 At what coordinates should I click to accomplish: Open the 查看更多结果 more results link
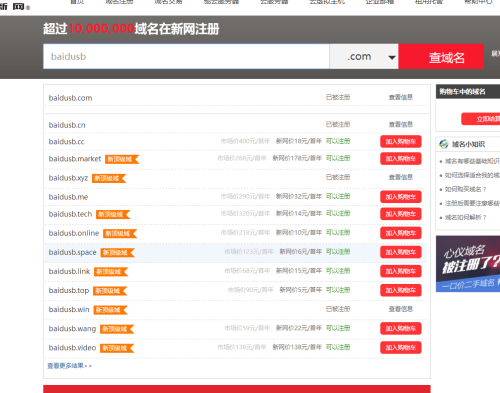click(69, 366)
